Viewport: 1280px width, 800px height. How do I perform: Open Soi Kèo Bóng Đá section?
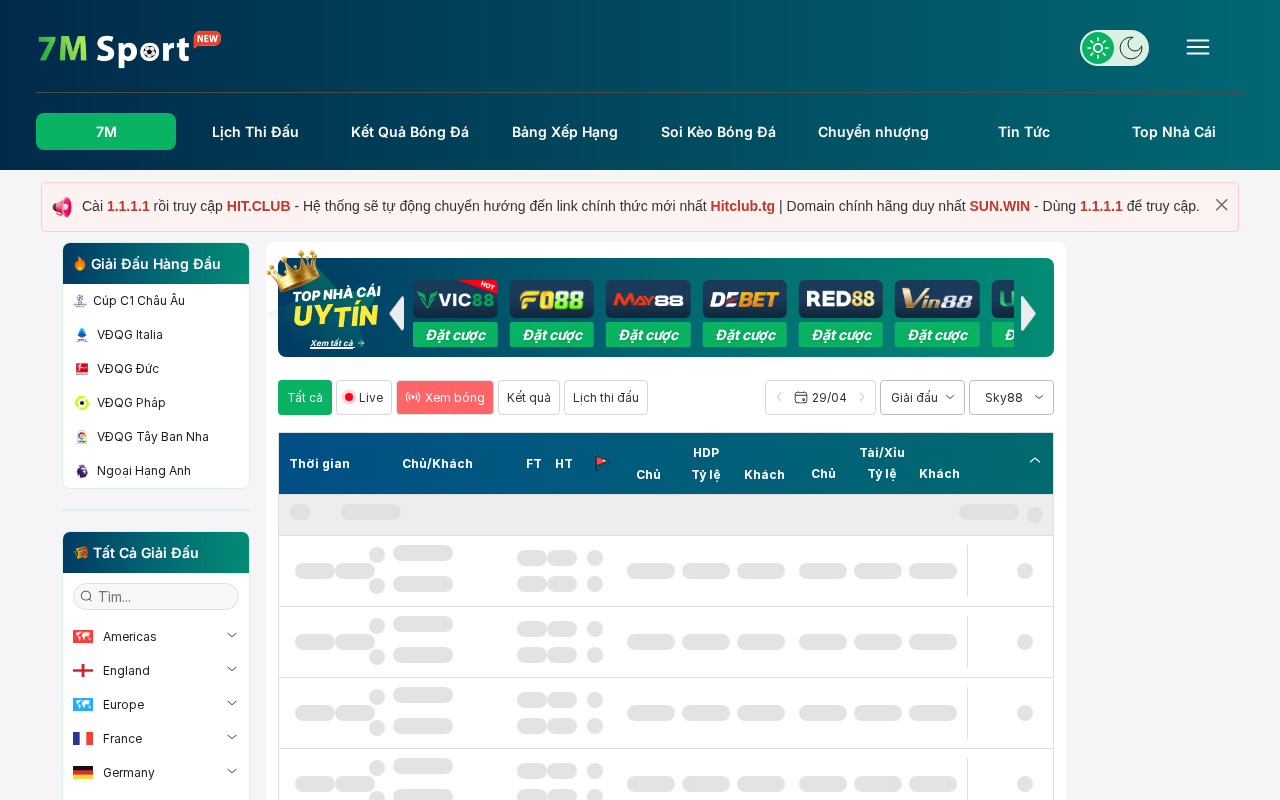(718, 132)
